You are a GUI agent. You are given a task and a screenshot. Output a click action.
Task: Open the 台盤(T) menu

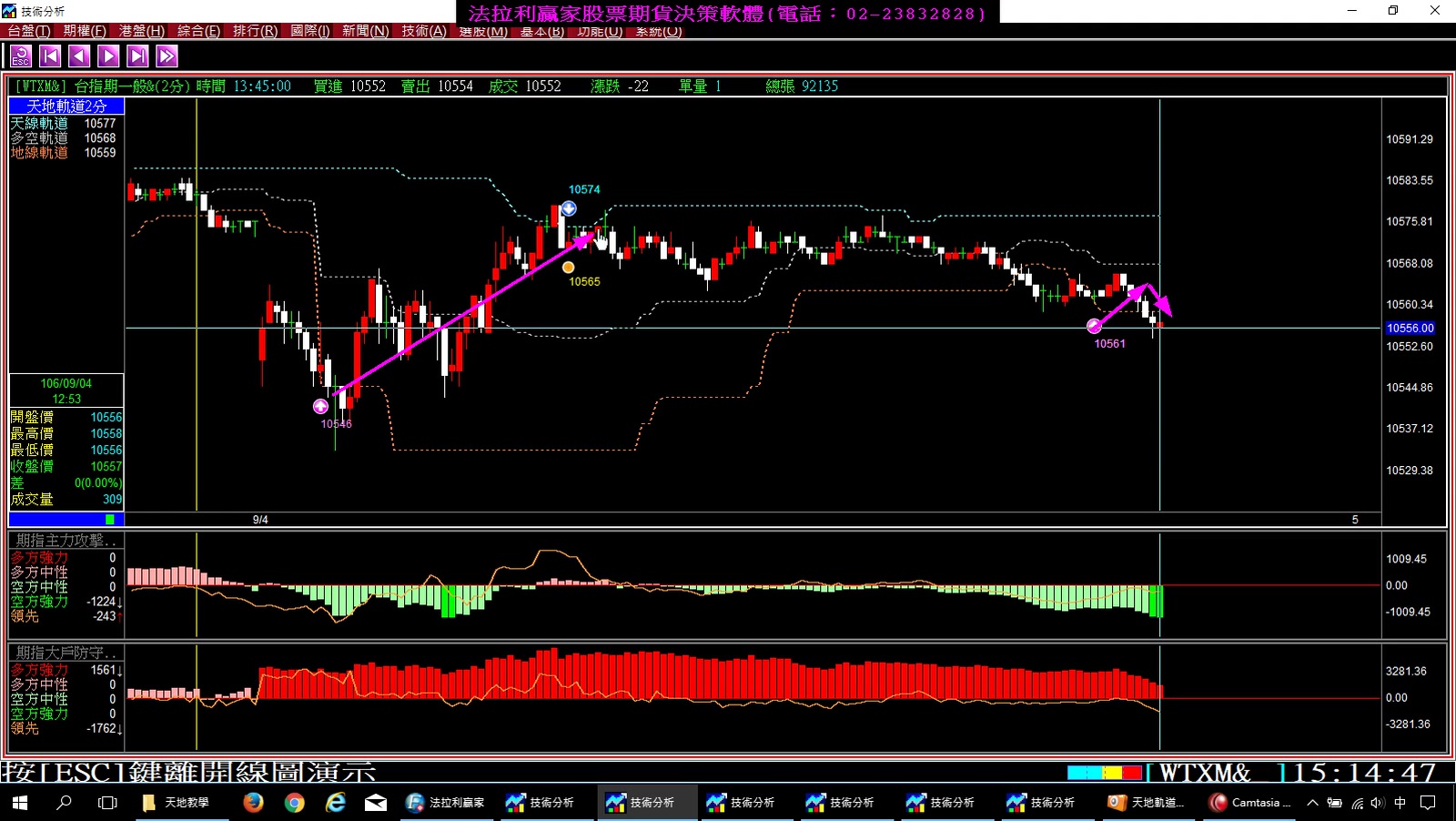point(29,31)
